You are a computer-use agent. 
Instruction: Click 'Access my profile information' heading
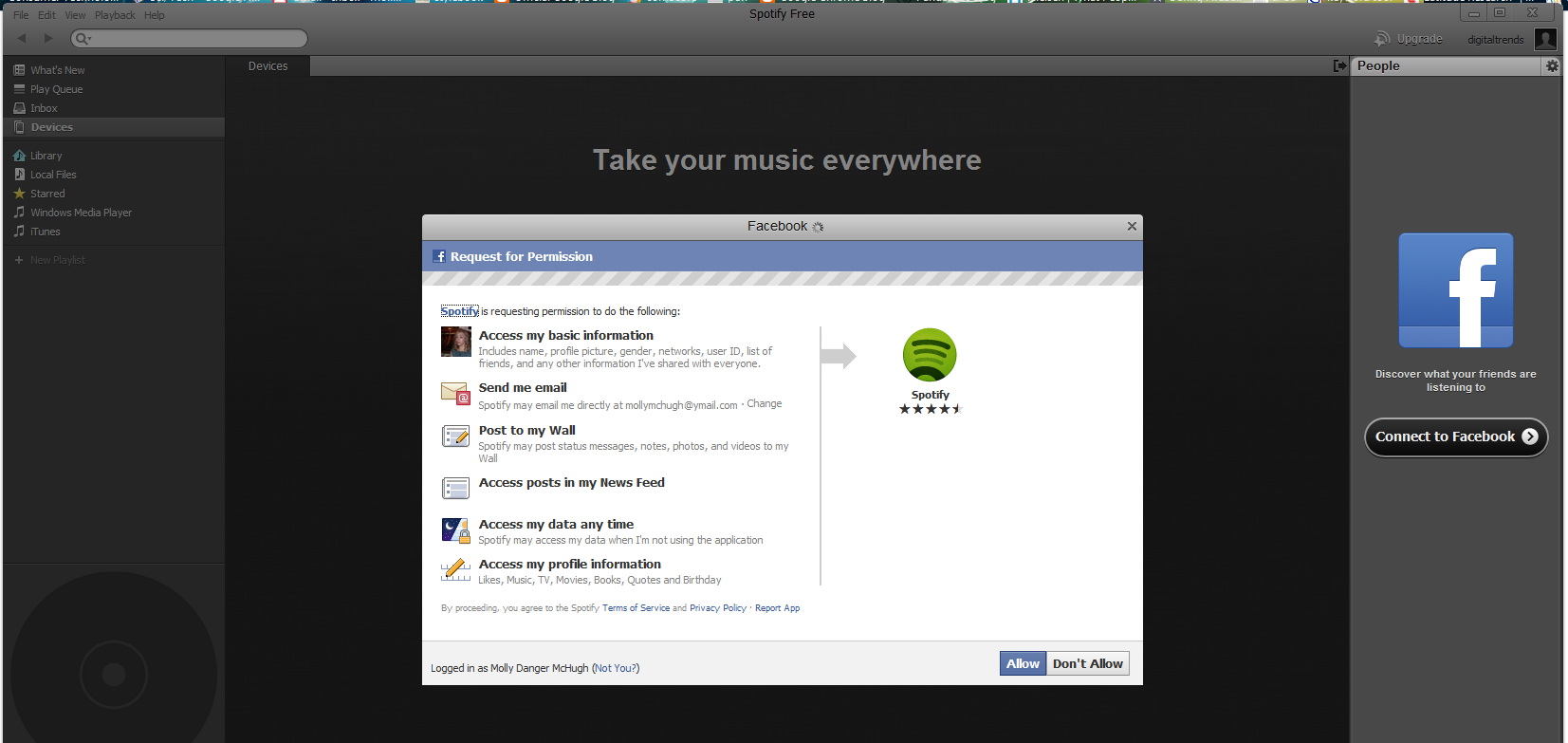coord(570,565)
